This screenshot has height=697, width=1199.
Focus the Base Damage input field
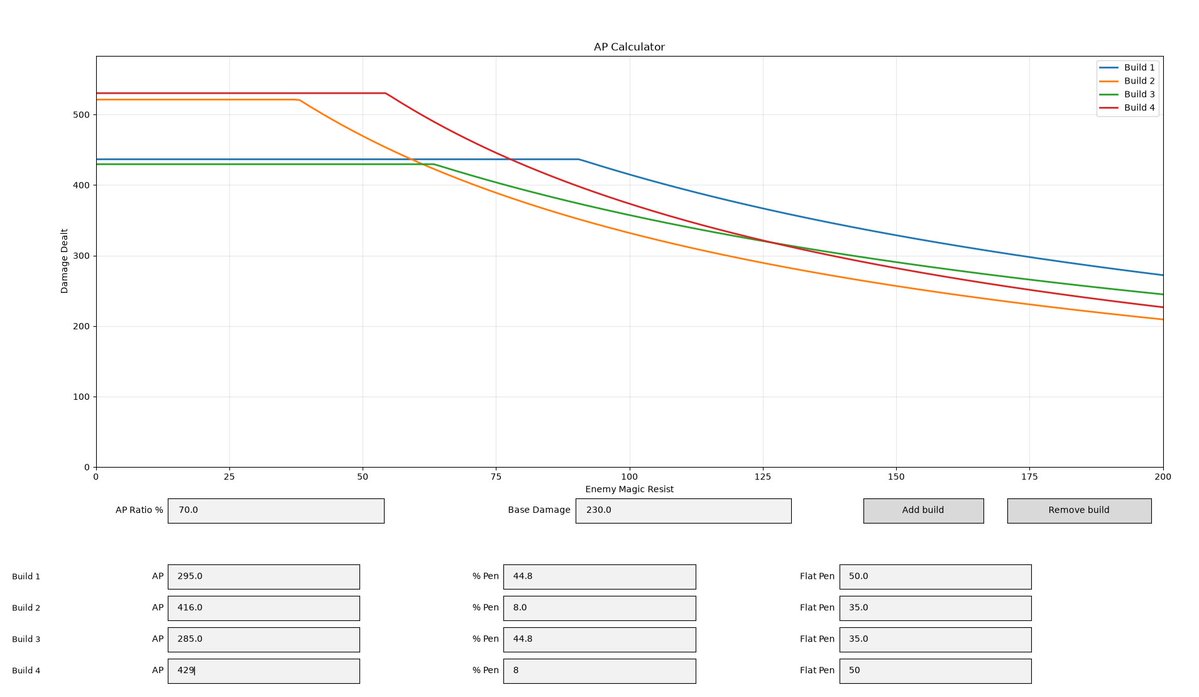pyautogui.click(x=683, y=511)
